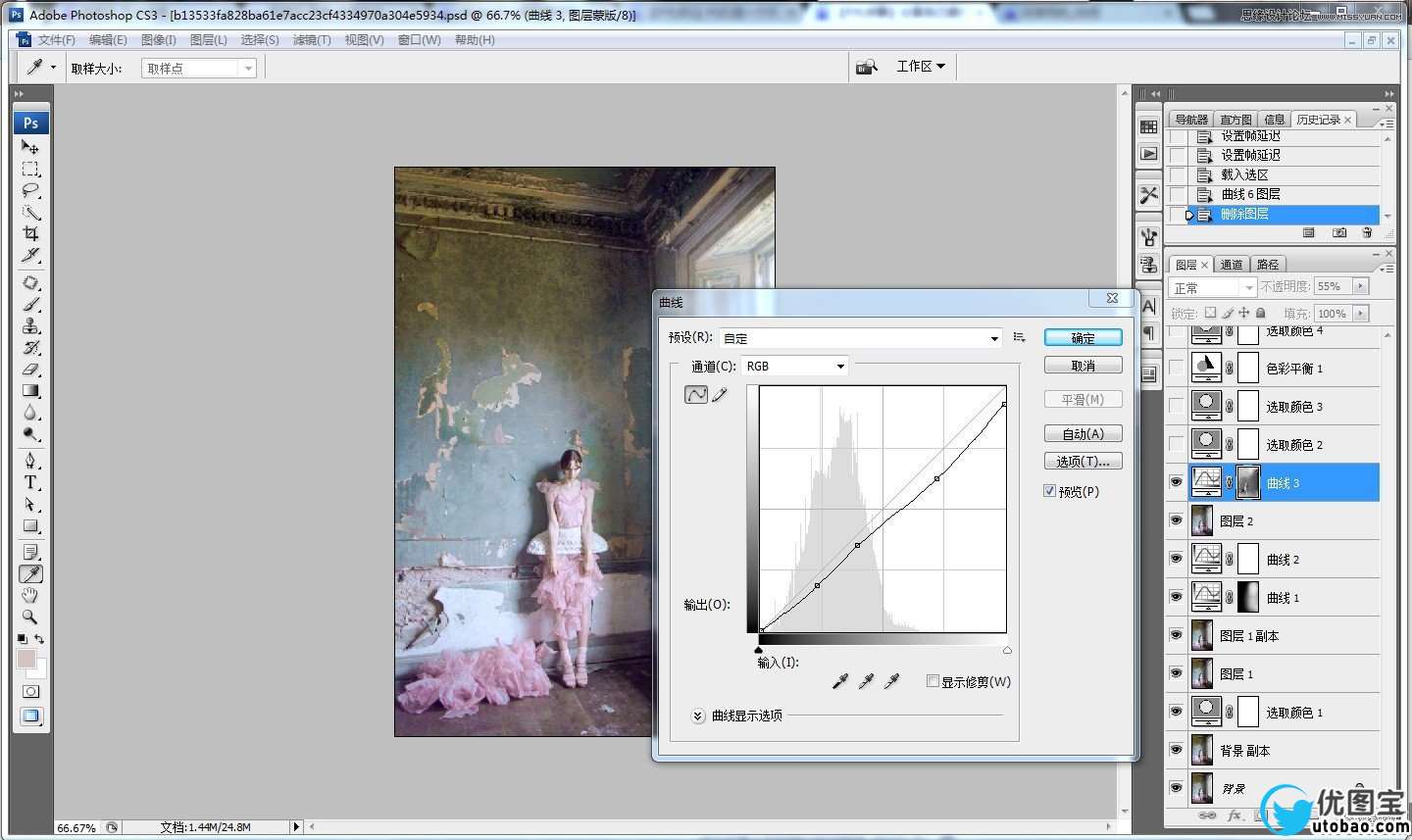Screen dimensions: 1412x840
Task: Select the Clone Stamp tool
Action: 30,325
